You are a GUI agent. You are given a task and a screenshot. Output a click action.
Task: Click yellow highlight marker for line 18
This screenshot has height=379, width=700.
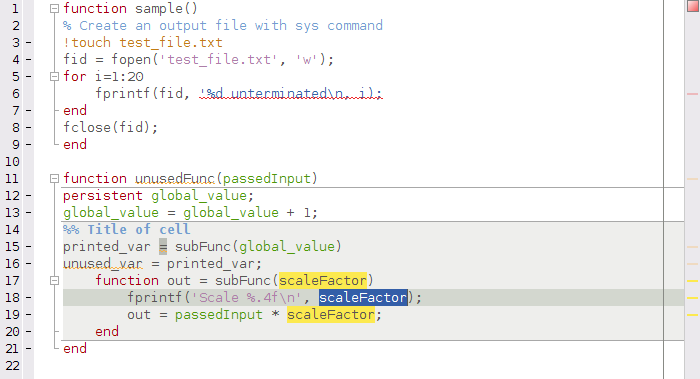click(692, 298)
